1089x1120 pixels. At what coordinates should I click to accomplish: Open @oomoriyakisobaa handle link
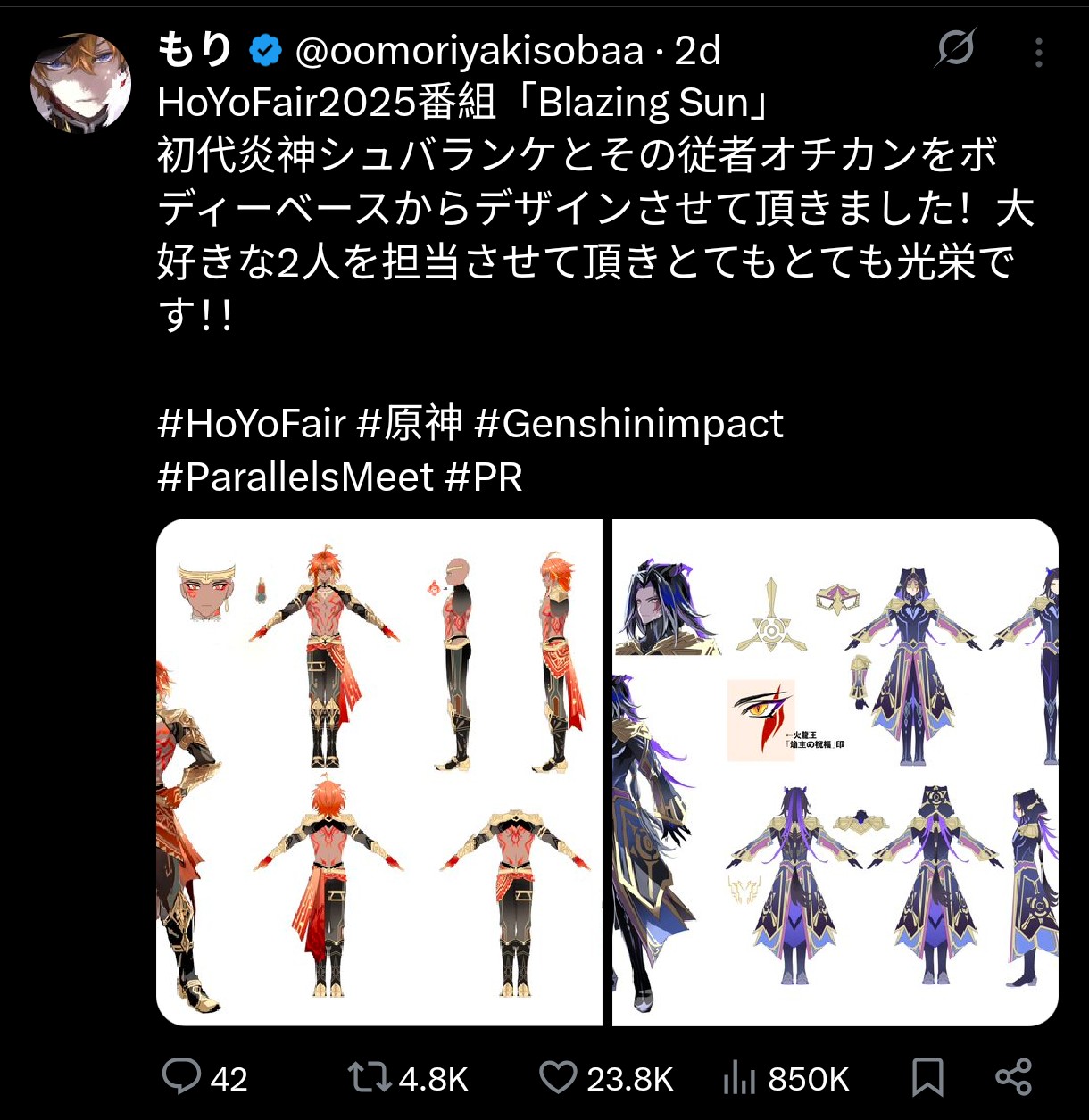point(469,52)
